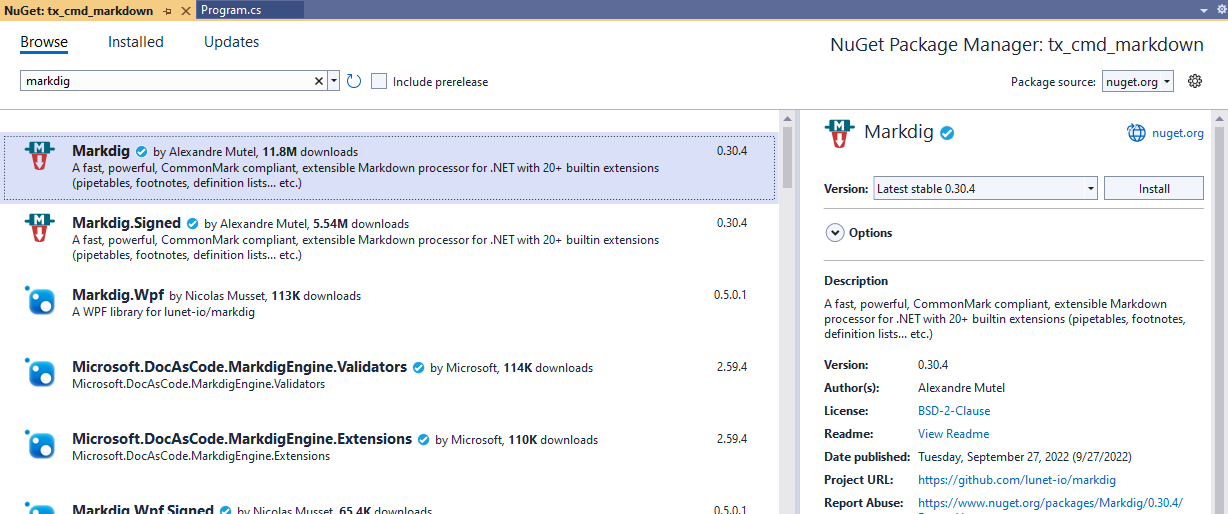Screen dimensions: 1228x514
Task: Click Markdig logo in details pane
Action: [x=839, y=133]
